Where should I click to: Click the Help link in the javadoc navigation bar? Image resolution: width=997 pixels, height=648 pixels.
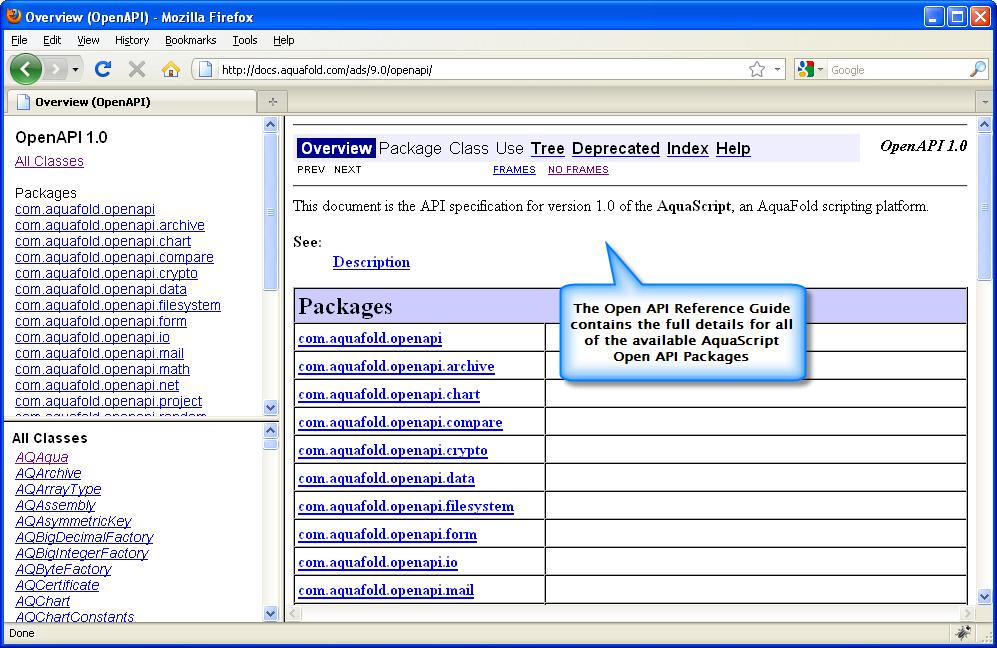point(733,148)
